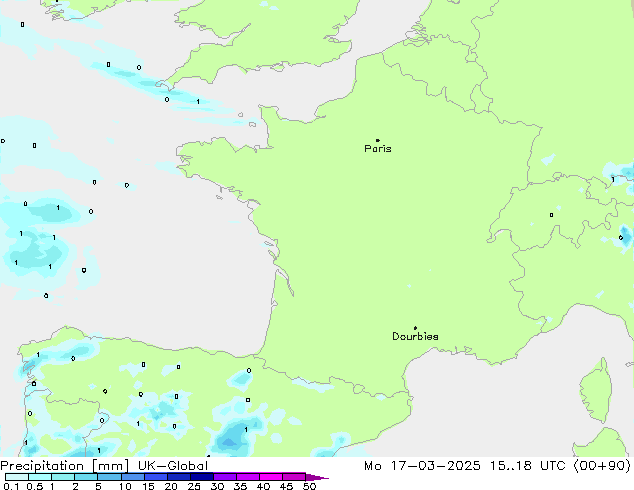Click the '(00+90)' forecast offset text
The height and width of the screenshot is (490, 634).
(x=602, y=466)
